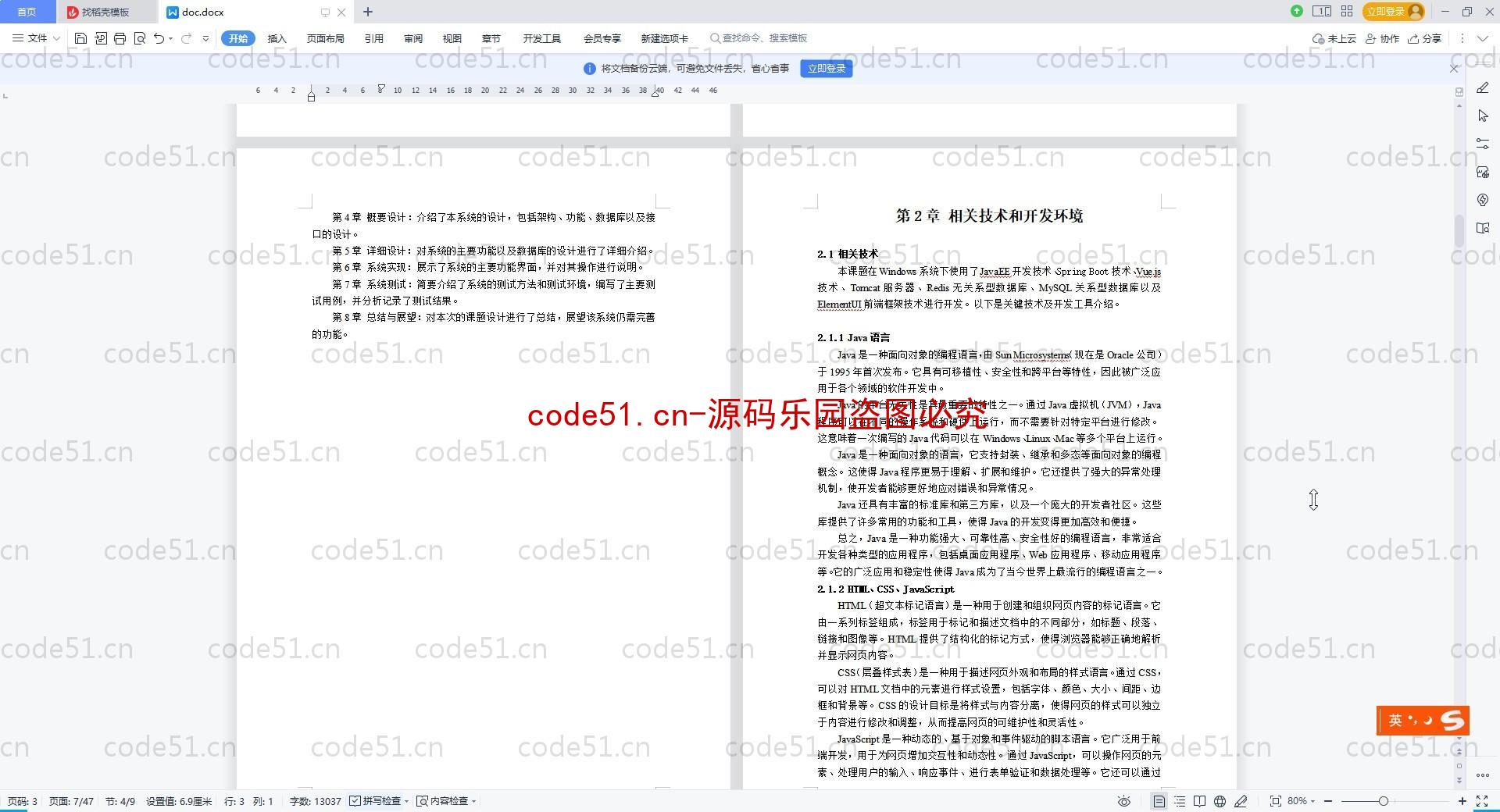Click the zoom out minus button

click(x=1327, y=801)
